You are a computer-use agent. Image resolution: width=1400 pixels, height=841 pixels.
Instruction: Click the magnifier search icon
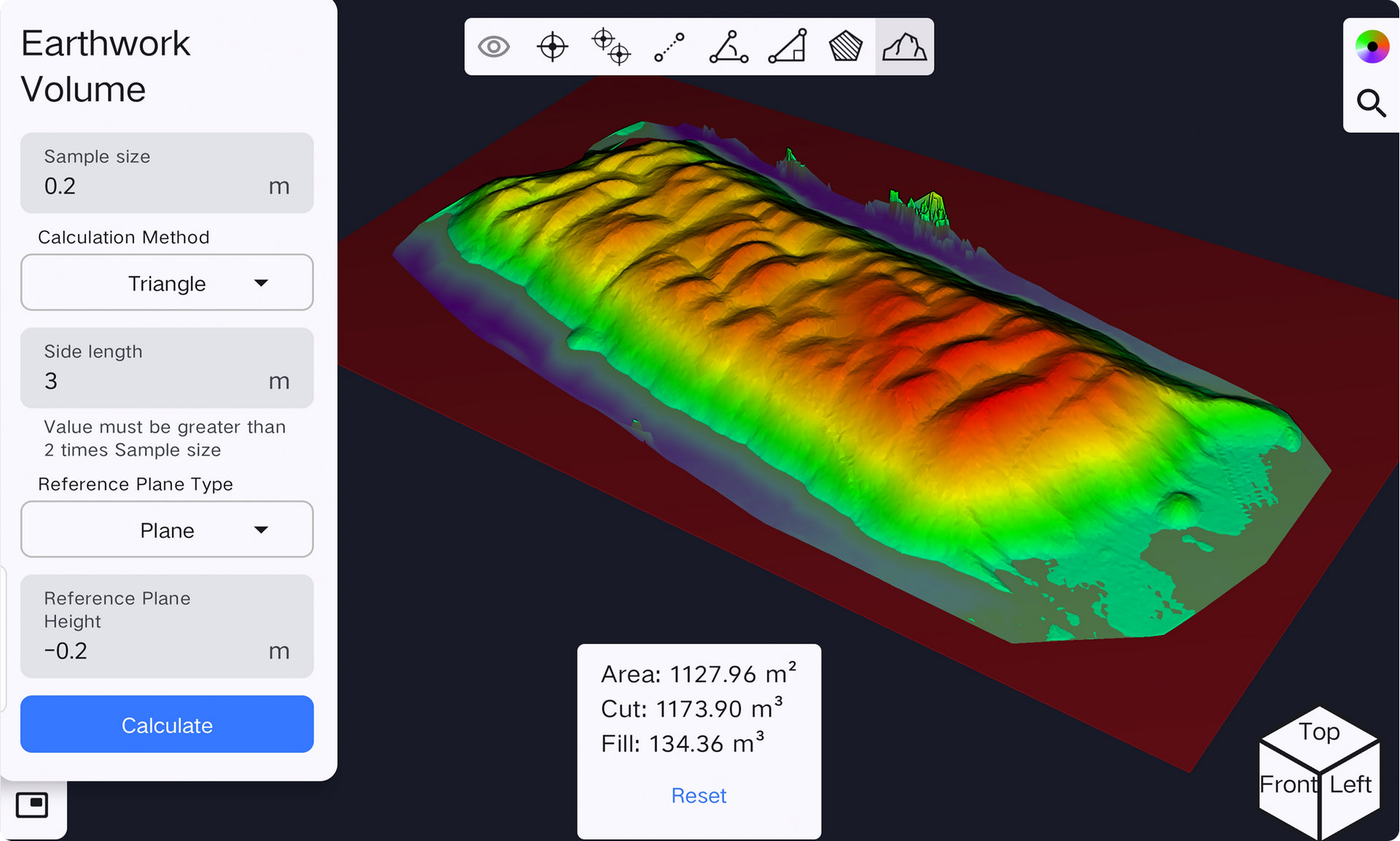pos(1372,103)
